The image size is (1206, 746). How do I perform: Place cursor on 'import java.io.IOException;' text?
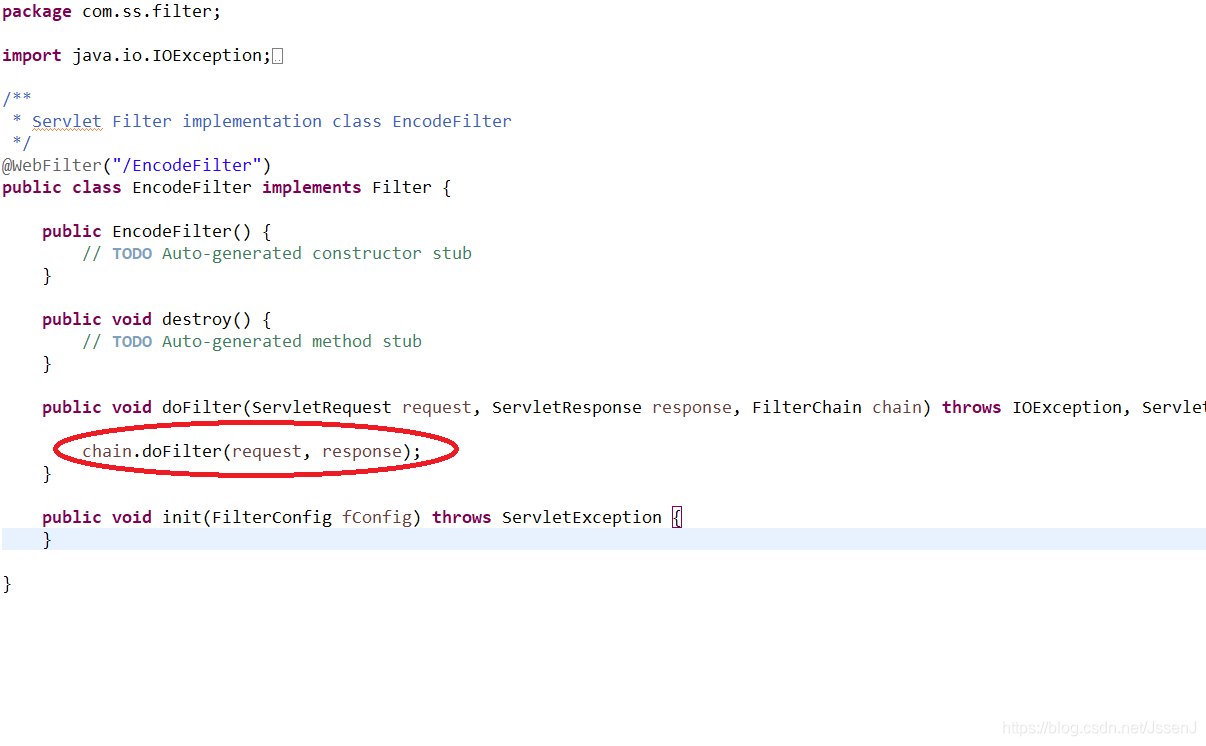tap(137, 56)
